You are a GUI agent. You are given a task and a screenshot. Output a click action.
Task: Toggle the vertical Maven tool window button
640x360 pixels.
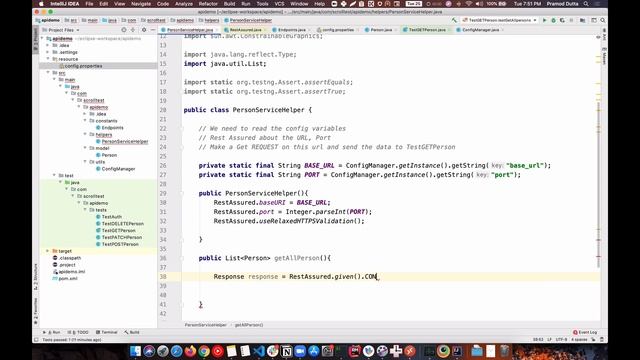604,56
